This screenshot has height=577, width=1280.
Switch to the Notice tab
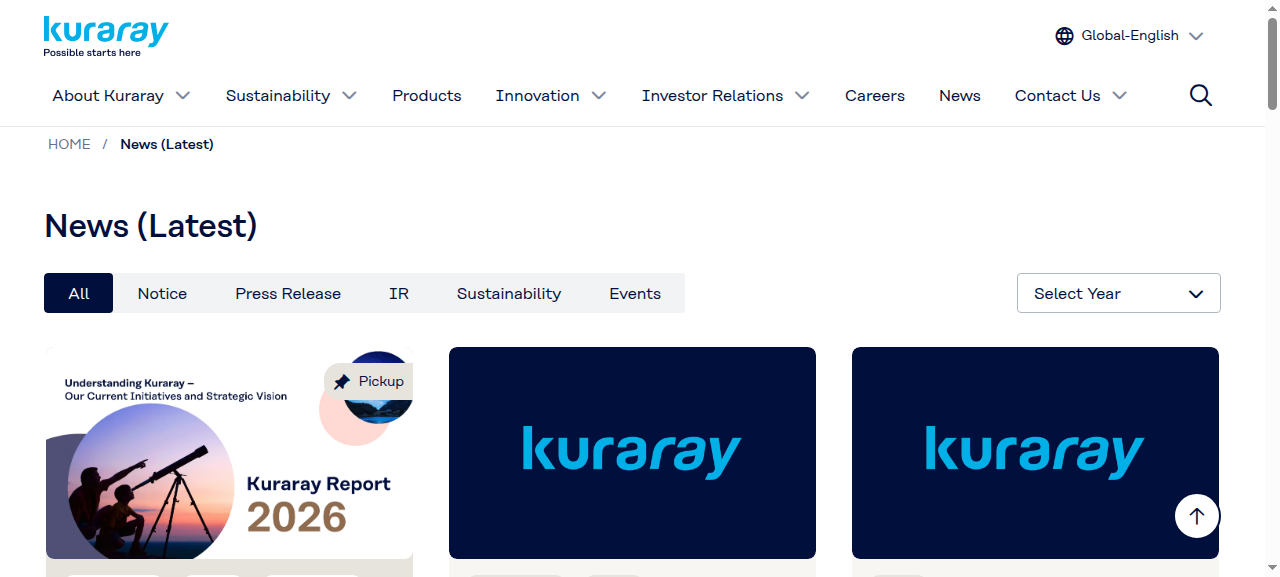[x=162, y=293]
